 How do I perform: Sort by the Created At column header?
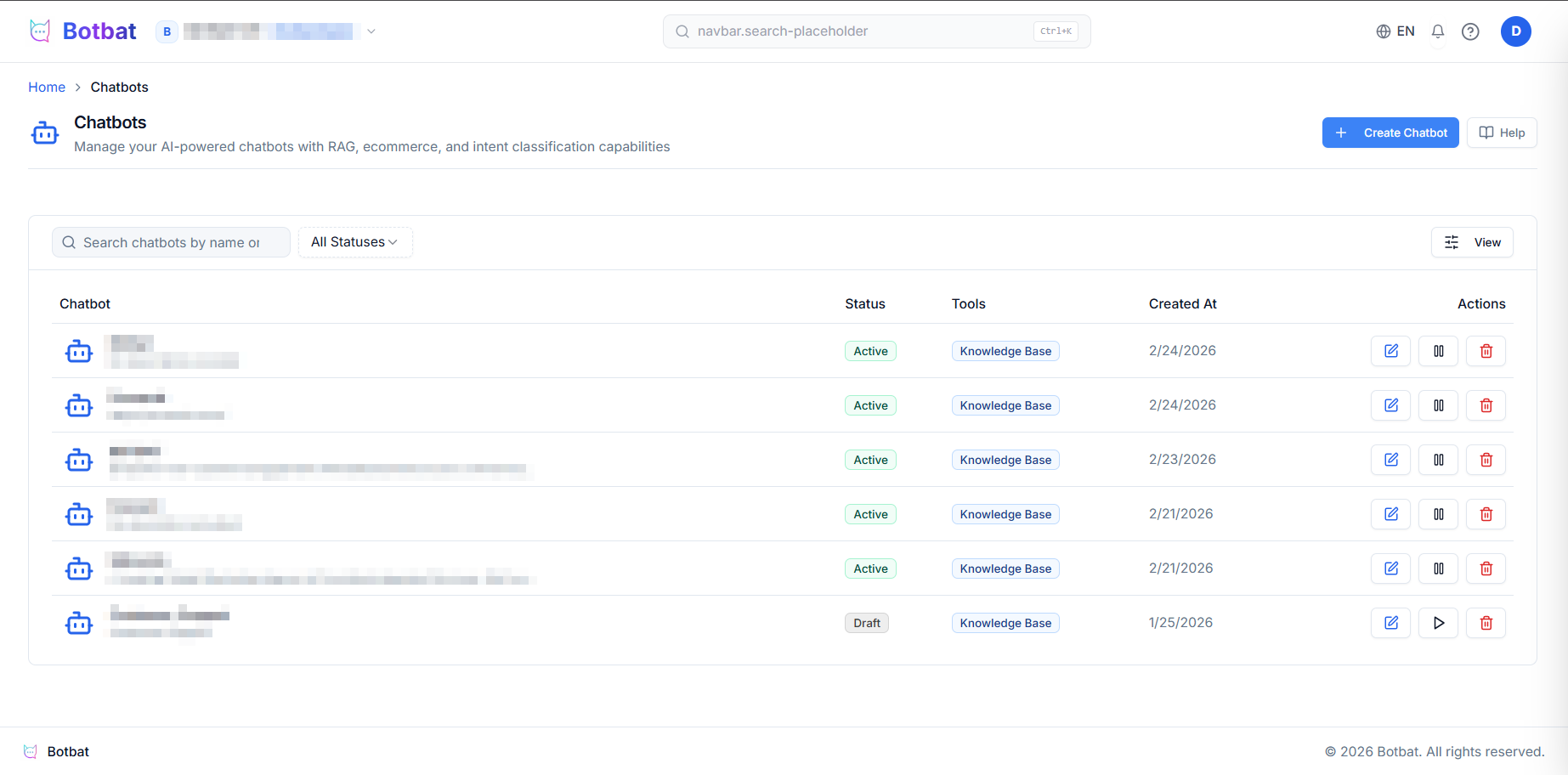pos(1182,304)
